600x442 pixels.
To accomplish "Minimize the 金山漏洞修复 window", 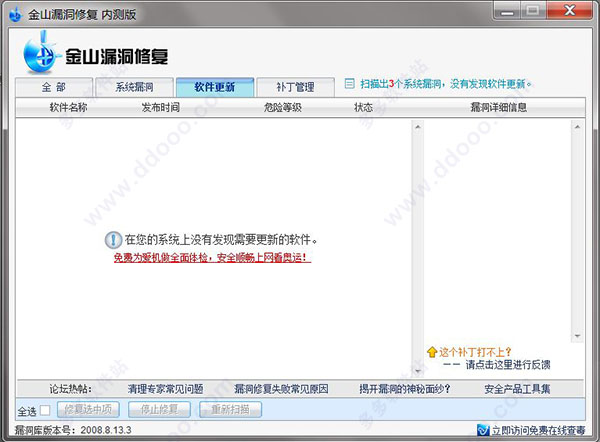I will click(507, 11).
